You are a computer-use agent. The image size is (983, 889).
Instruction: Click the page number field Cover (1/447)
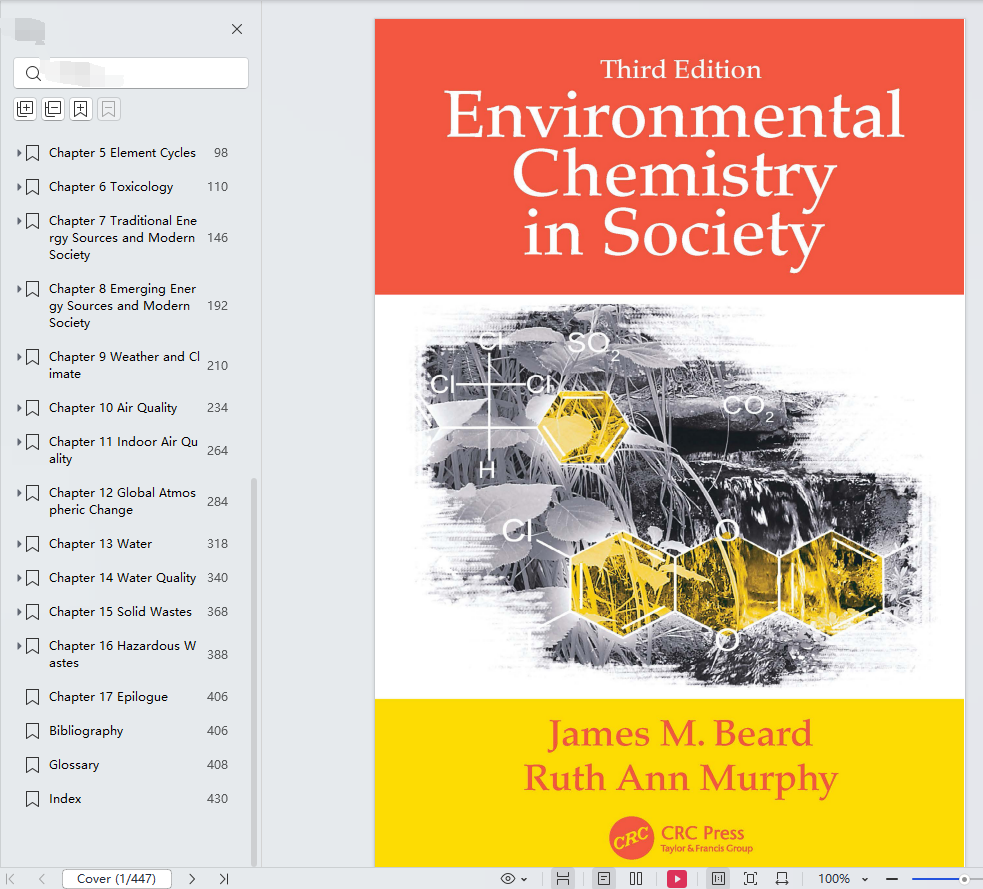(x=117, y=879)
